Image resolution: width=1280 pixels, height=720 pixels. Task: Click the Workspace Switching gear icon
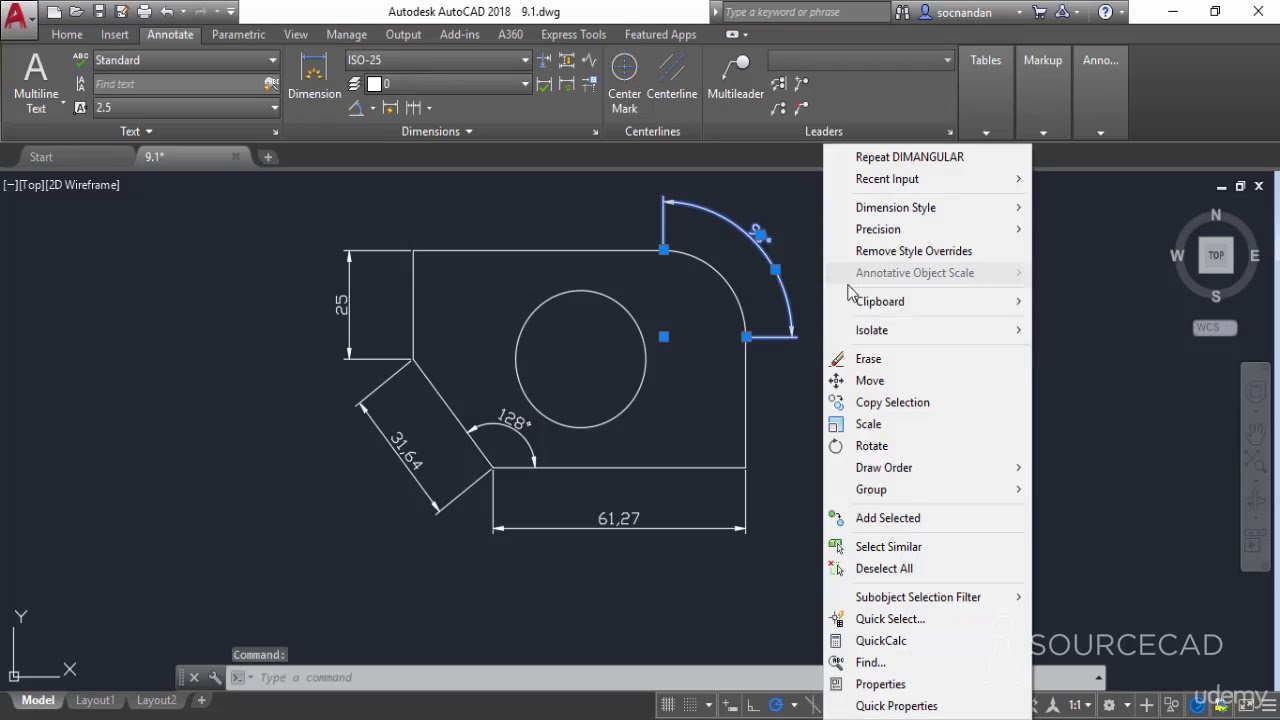pos(1109,705)
